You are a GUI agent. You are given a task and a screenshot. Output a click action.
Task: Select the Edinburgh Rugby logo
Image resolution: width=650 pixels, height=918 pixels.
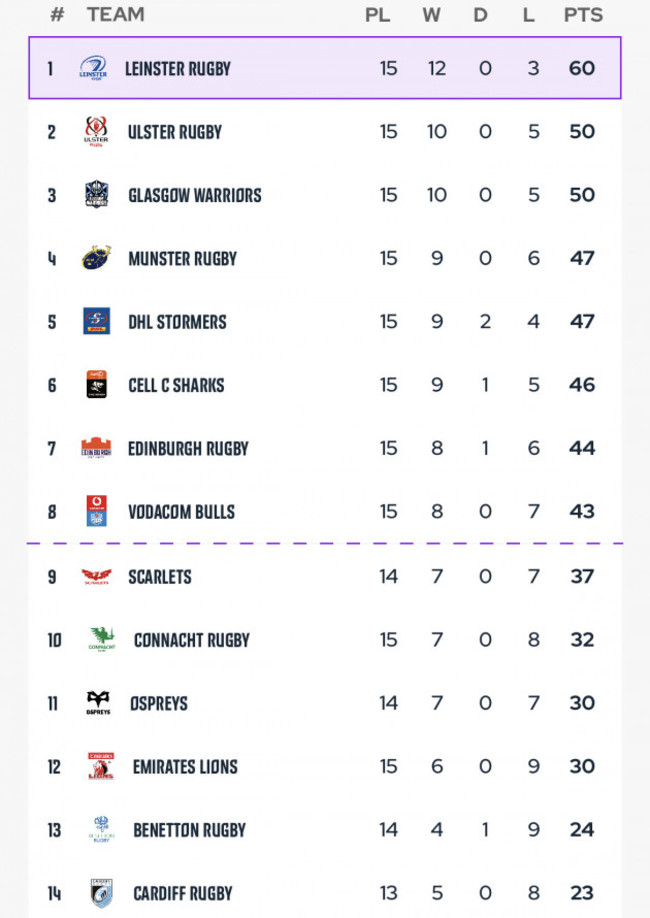96,448
